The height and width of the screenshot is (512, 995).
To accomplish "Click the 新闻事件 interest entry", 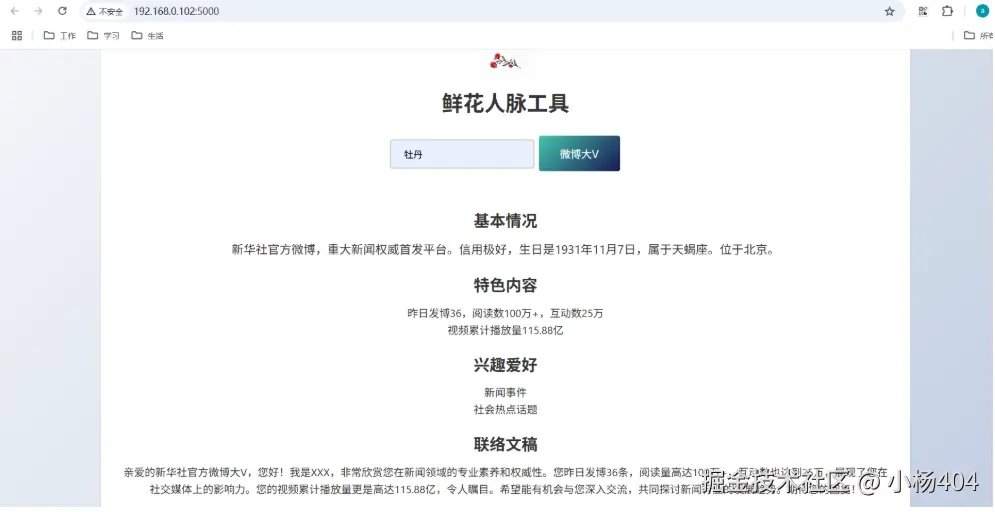I will point(505,393).
